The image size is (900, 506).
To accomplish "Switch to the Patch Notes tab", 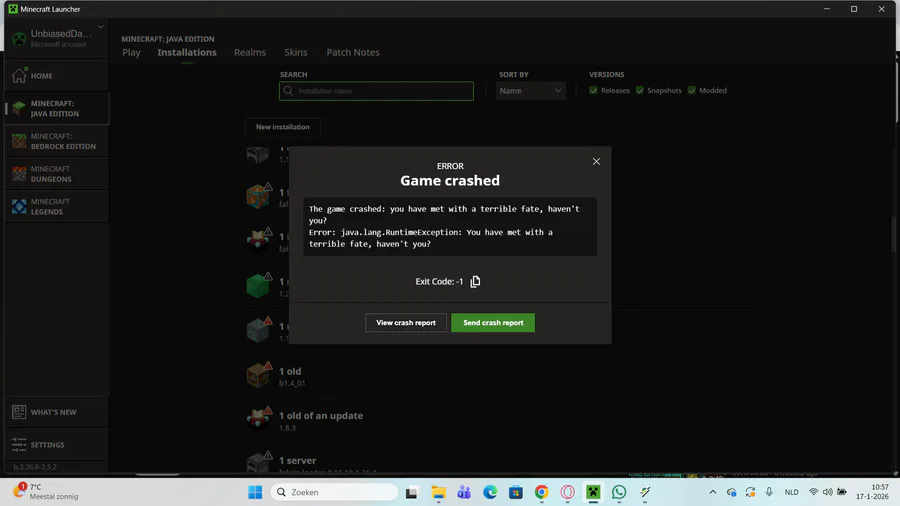I will pos(353,52).
